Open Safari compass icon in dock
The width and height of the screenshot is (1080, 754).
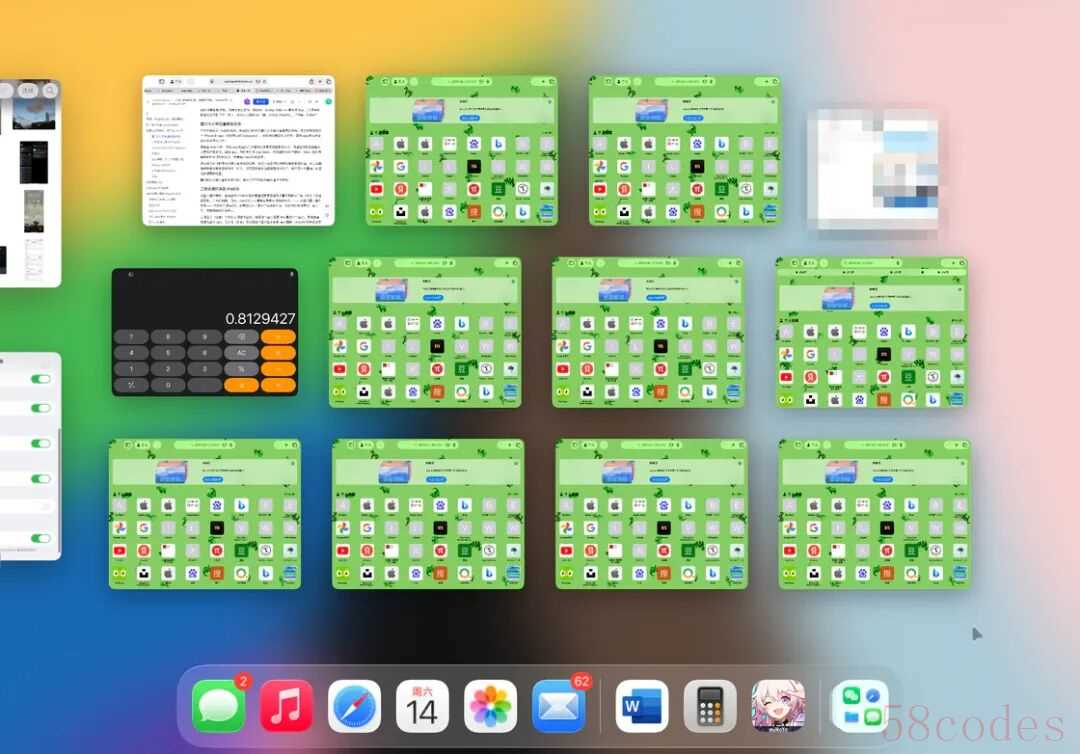point(354,706)
